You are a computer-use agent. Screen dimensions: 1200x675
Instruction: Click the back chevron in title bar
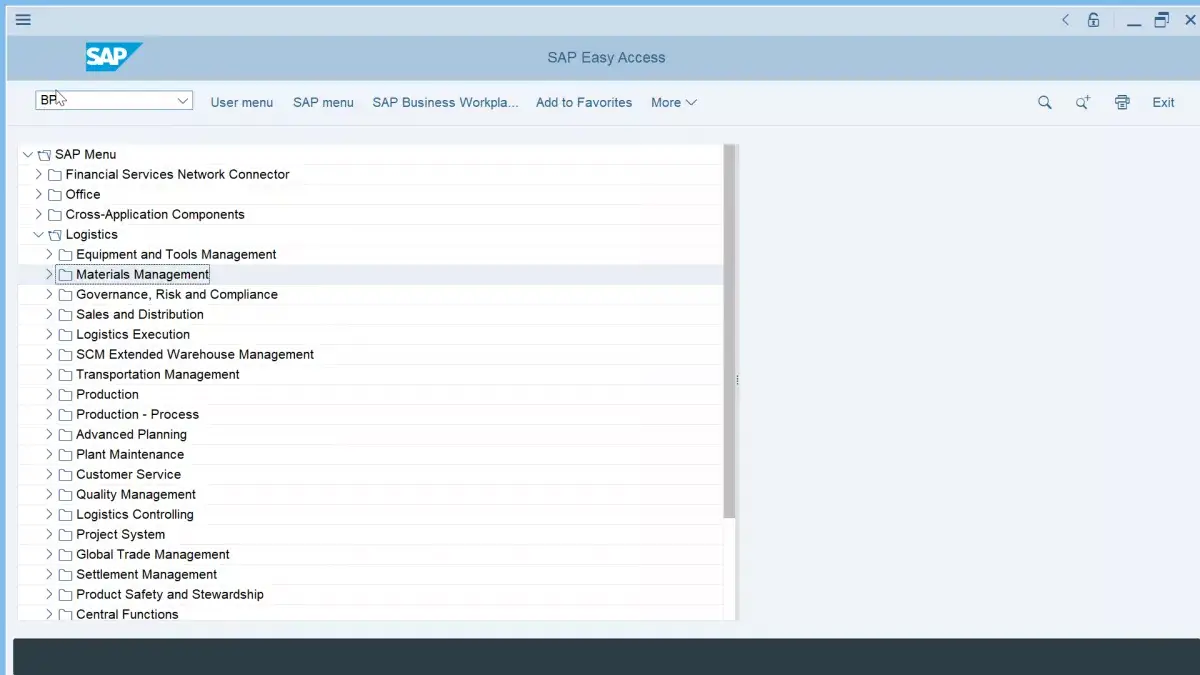pos(1065,19)
